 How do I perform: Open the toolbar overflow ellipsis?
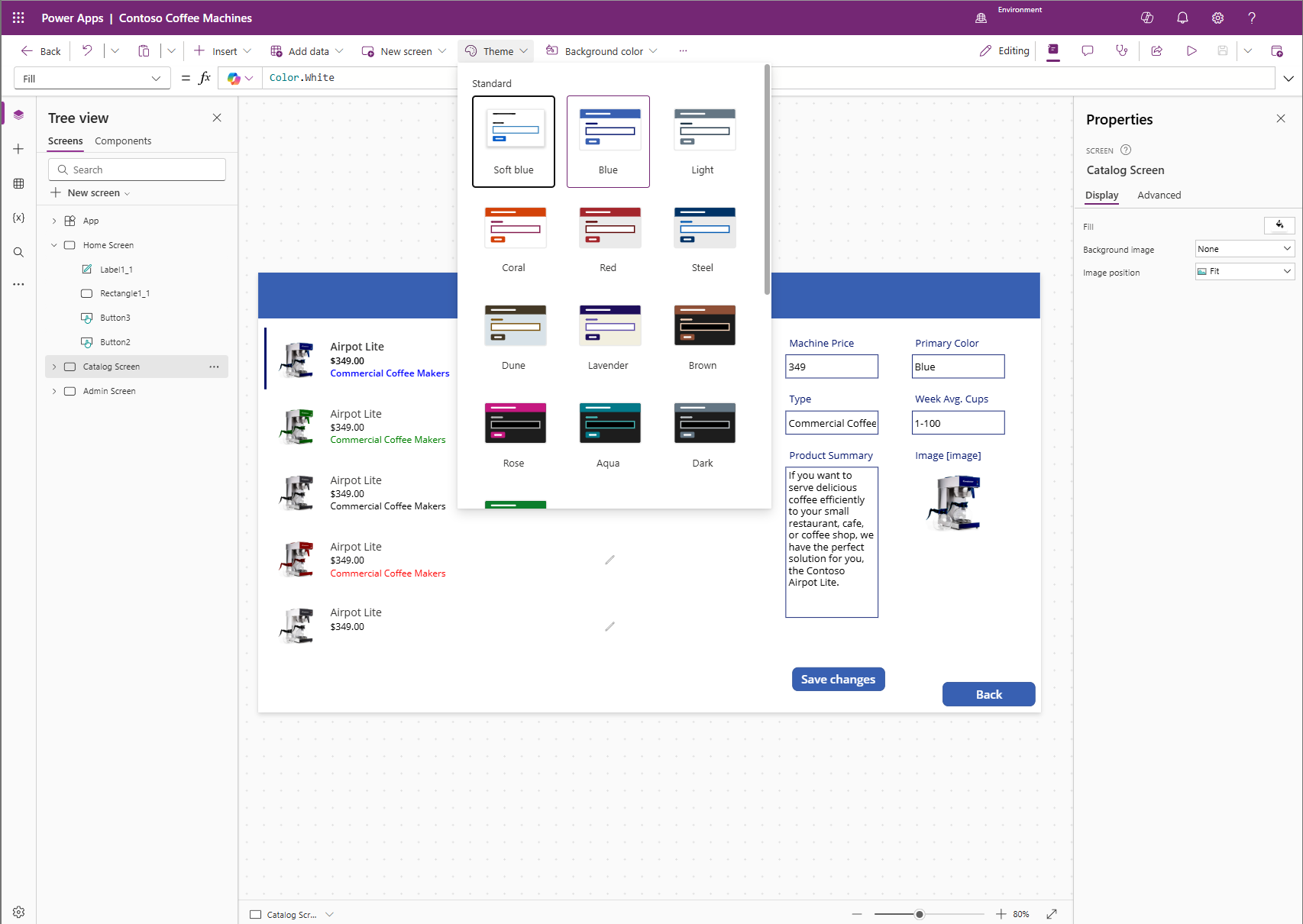click(x=683, y=51)
